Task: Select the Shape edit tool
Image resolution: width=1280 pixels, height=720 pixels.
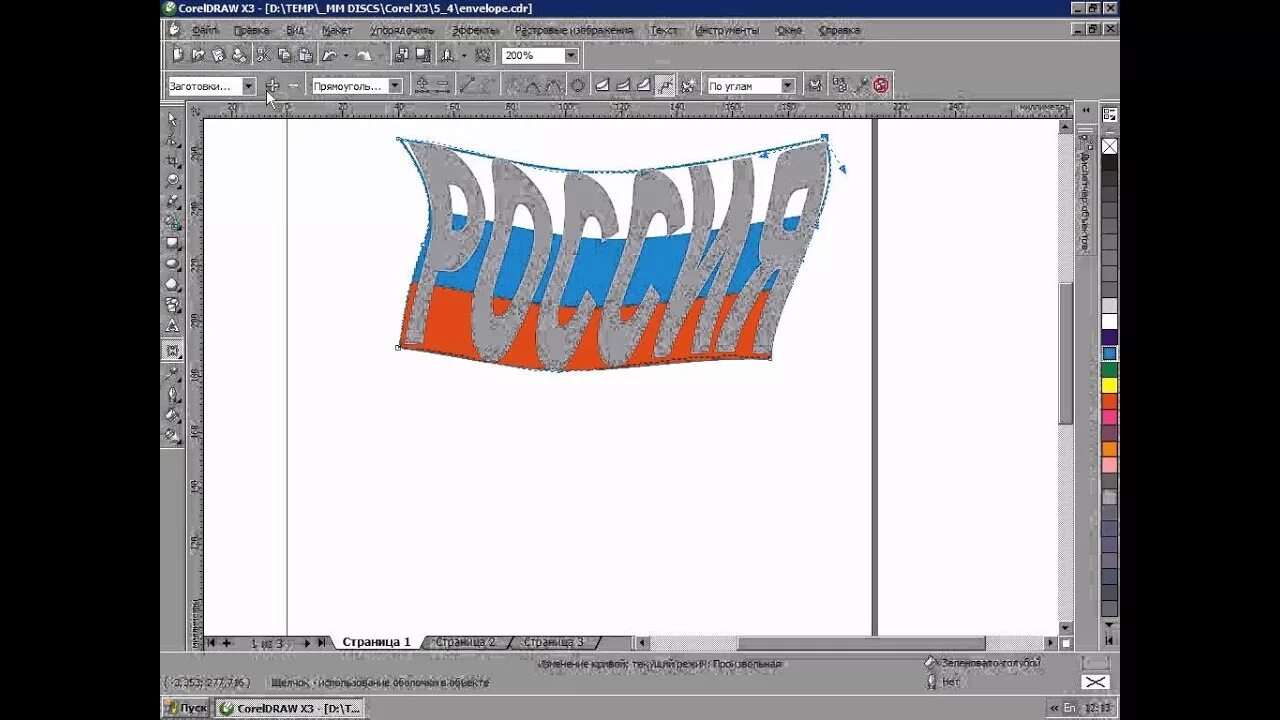Action: tap(172, 140)
